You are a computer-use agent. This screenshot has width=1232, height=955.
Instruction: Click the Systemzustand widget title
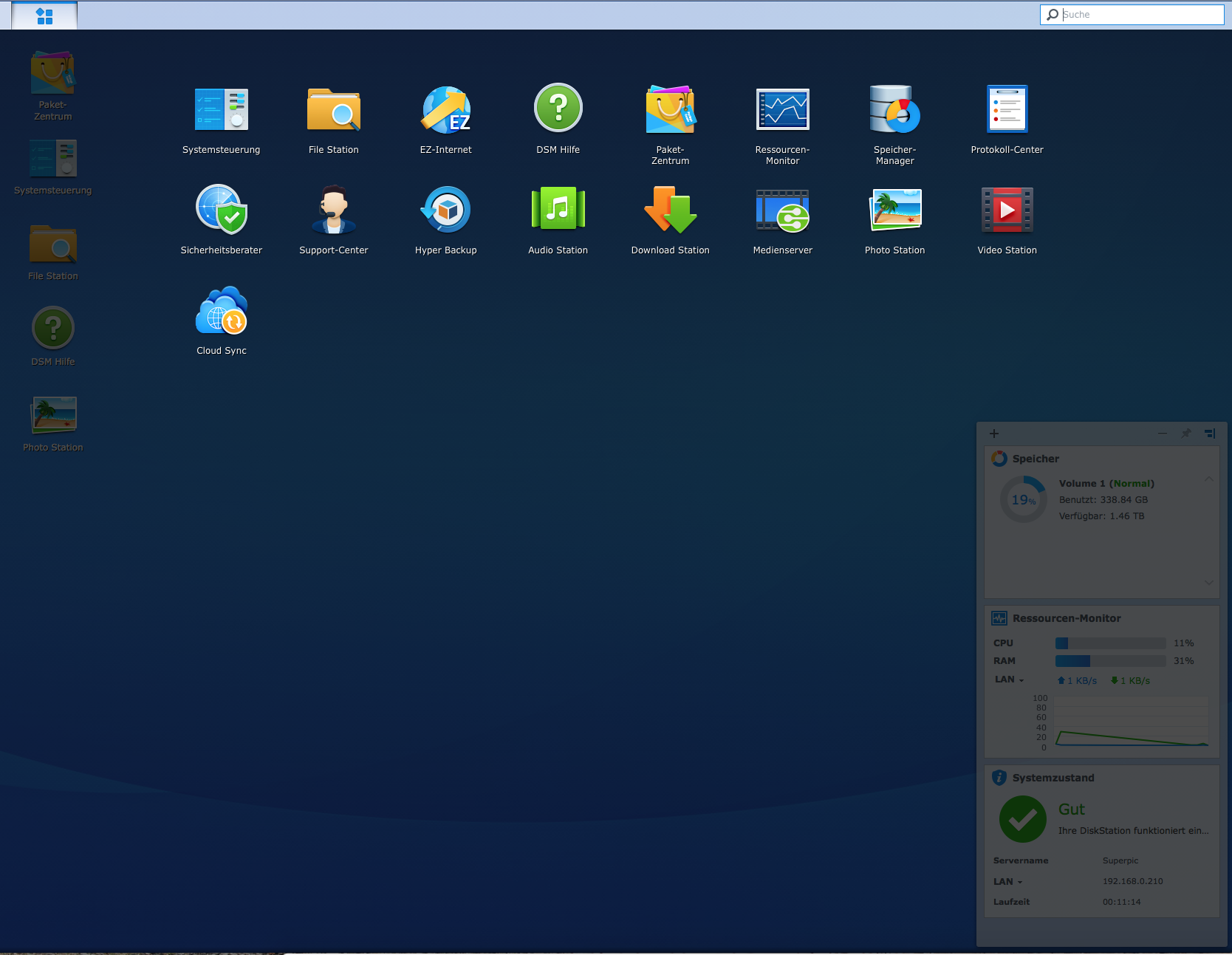tap(1053, 778)
